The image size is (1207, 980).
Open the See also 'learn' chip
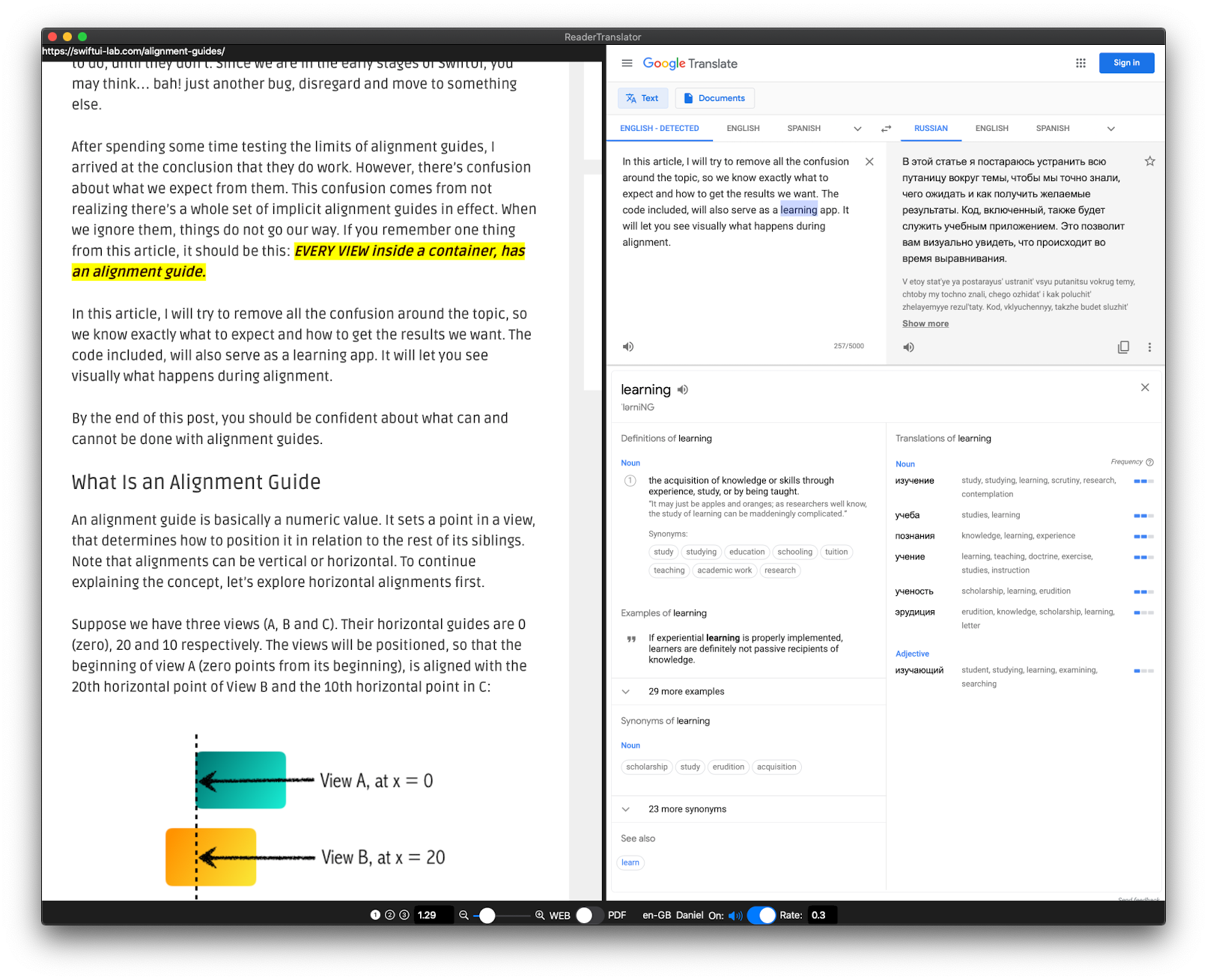[x=630, y=862]
